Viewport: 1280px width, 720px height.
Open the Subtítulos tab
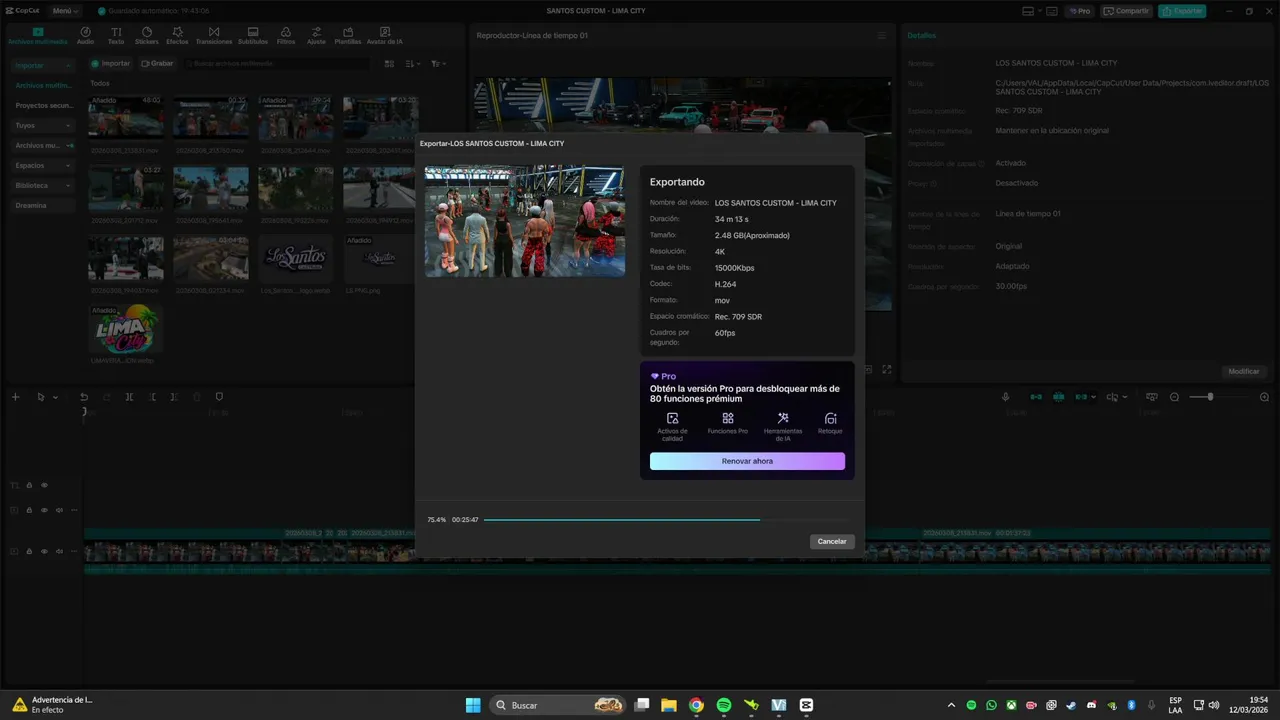253,36
